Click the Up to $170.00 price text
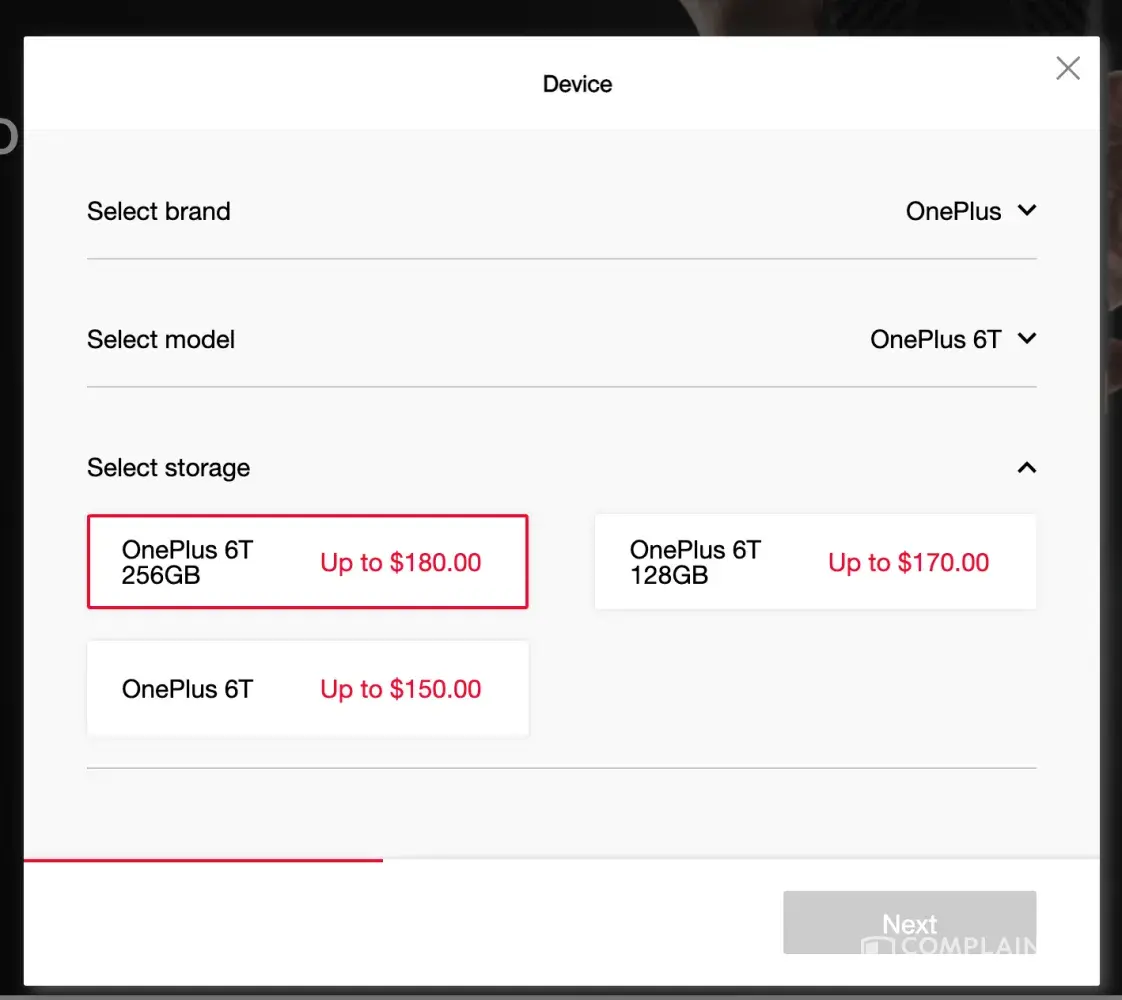Image resolution: width=1122 pixels, height=1000 pixels. [x=908, y=562]
